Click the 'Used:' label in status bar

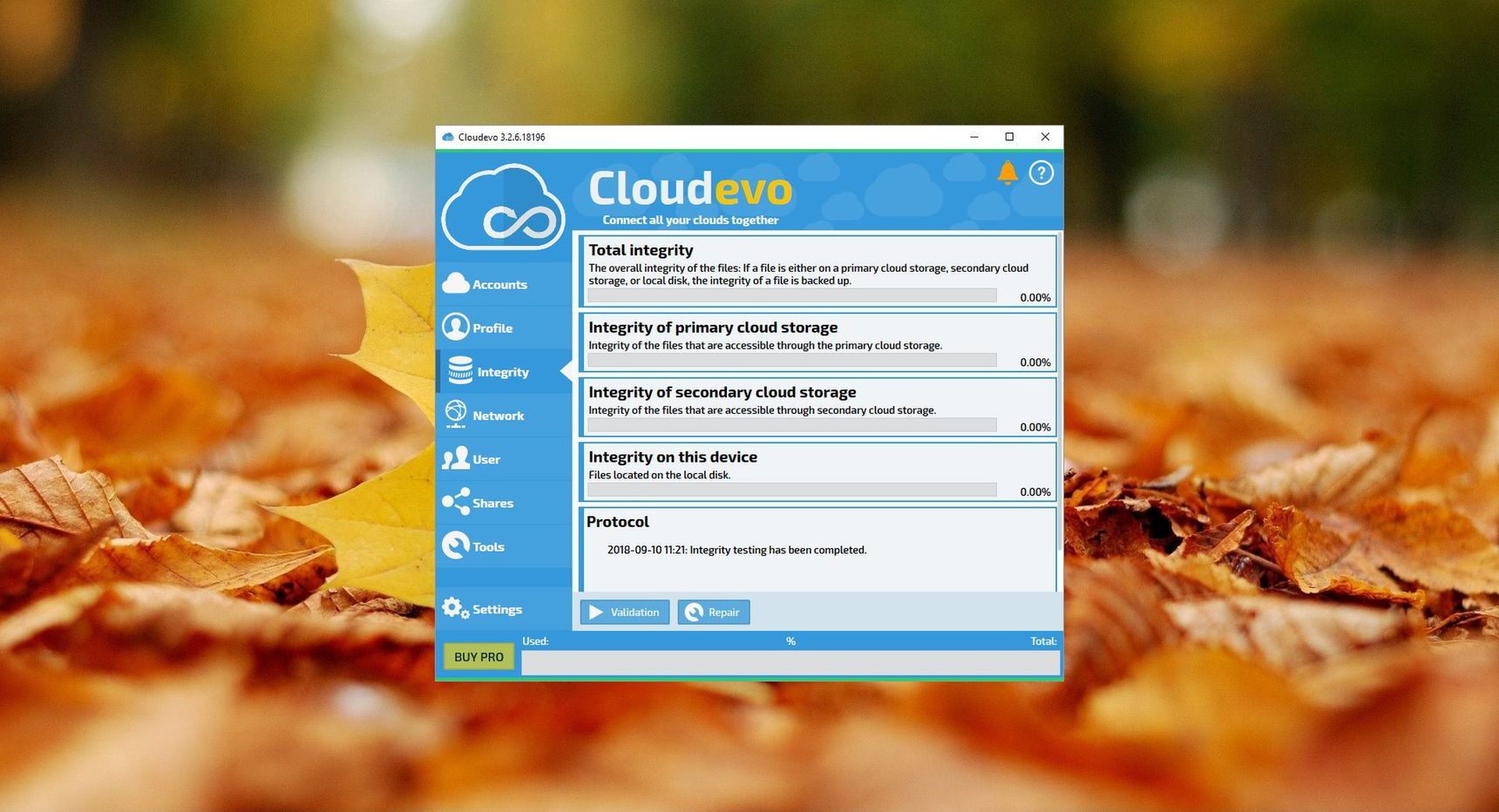coord(535,641)
